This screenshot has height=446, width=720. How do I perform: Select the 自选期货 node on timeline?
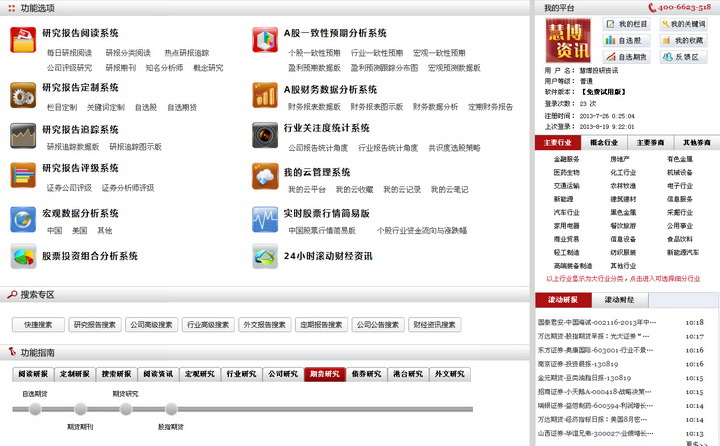tap(35, 409)
